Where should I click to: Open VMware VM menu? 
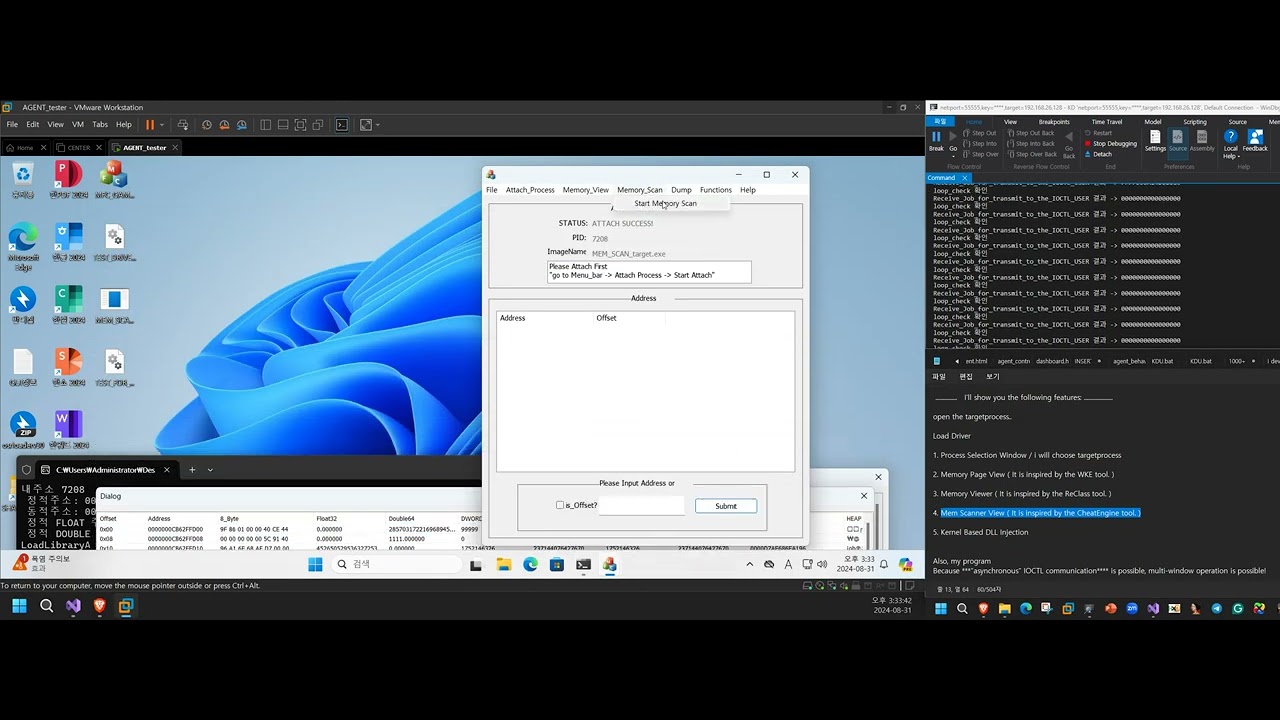pyautogui.click(x=76, y=125)
